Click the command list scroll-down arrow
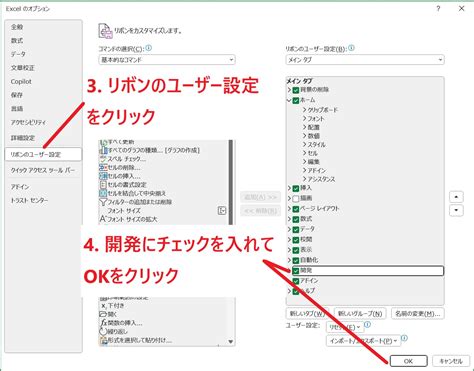This screenshot has width=474, height=371. (231, 341)
